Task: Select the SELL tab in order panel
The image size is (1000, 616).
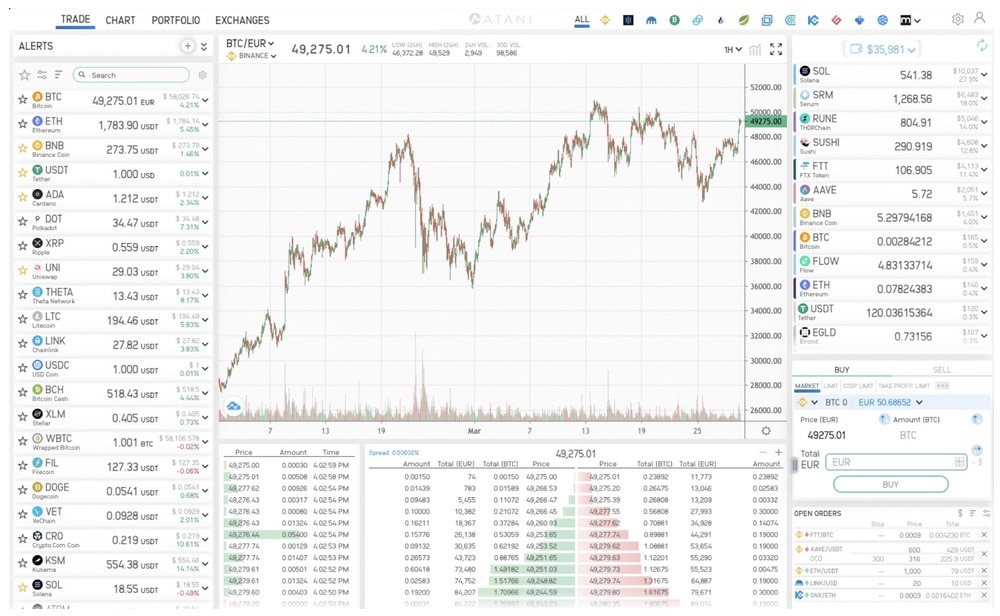Action: (941, 369)
